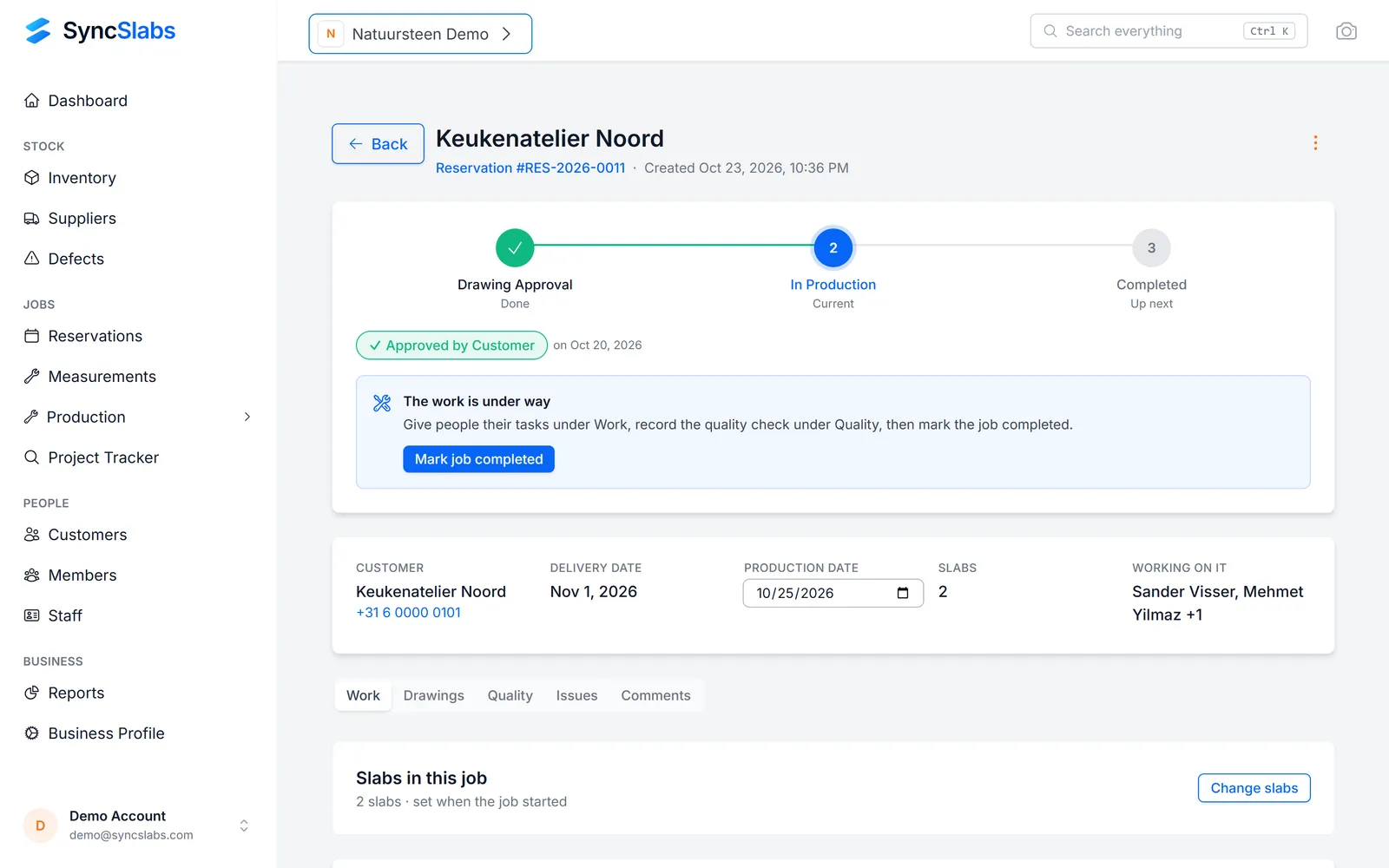Focus the Search everything field
The width and height of the screenshot is (1389, 868).
pos(1168,31)
